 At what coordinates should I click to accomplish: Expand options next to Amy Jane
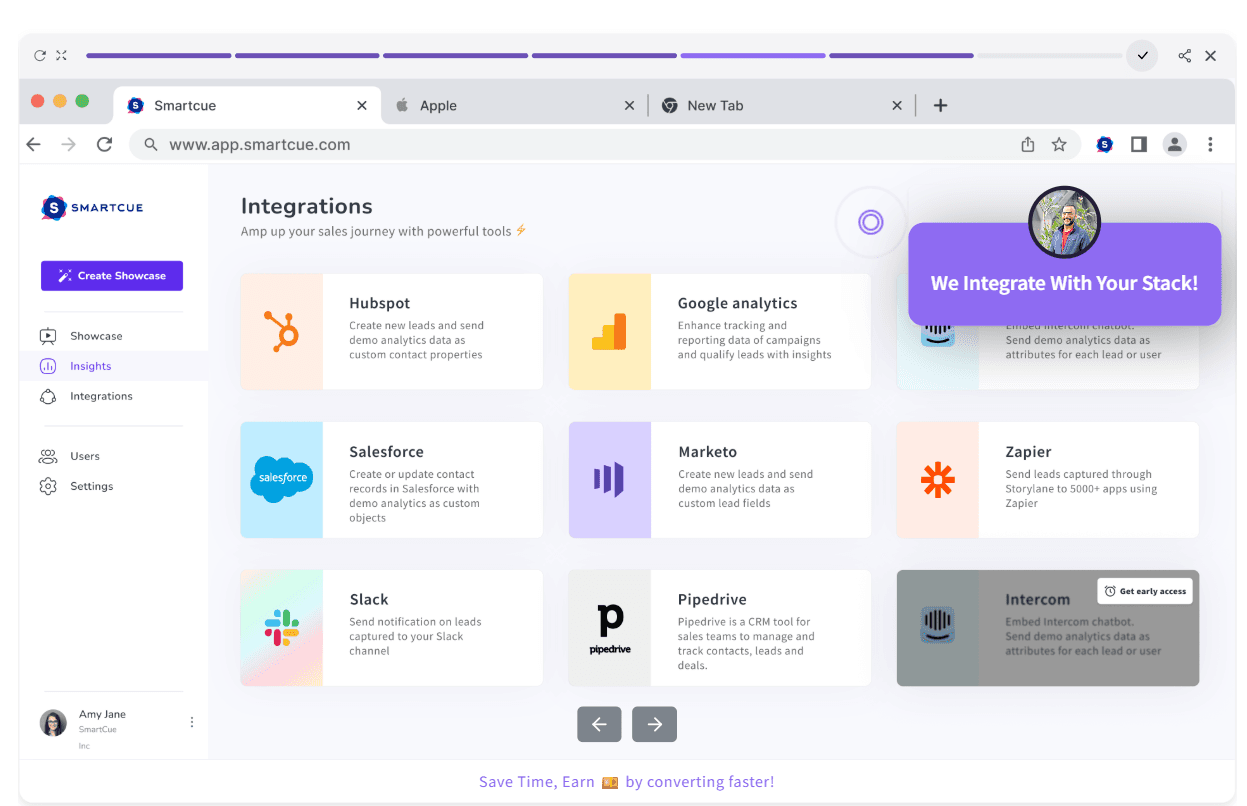click(x=192, y=722)
